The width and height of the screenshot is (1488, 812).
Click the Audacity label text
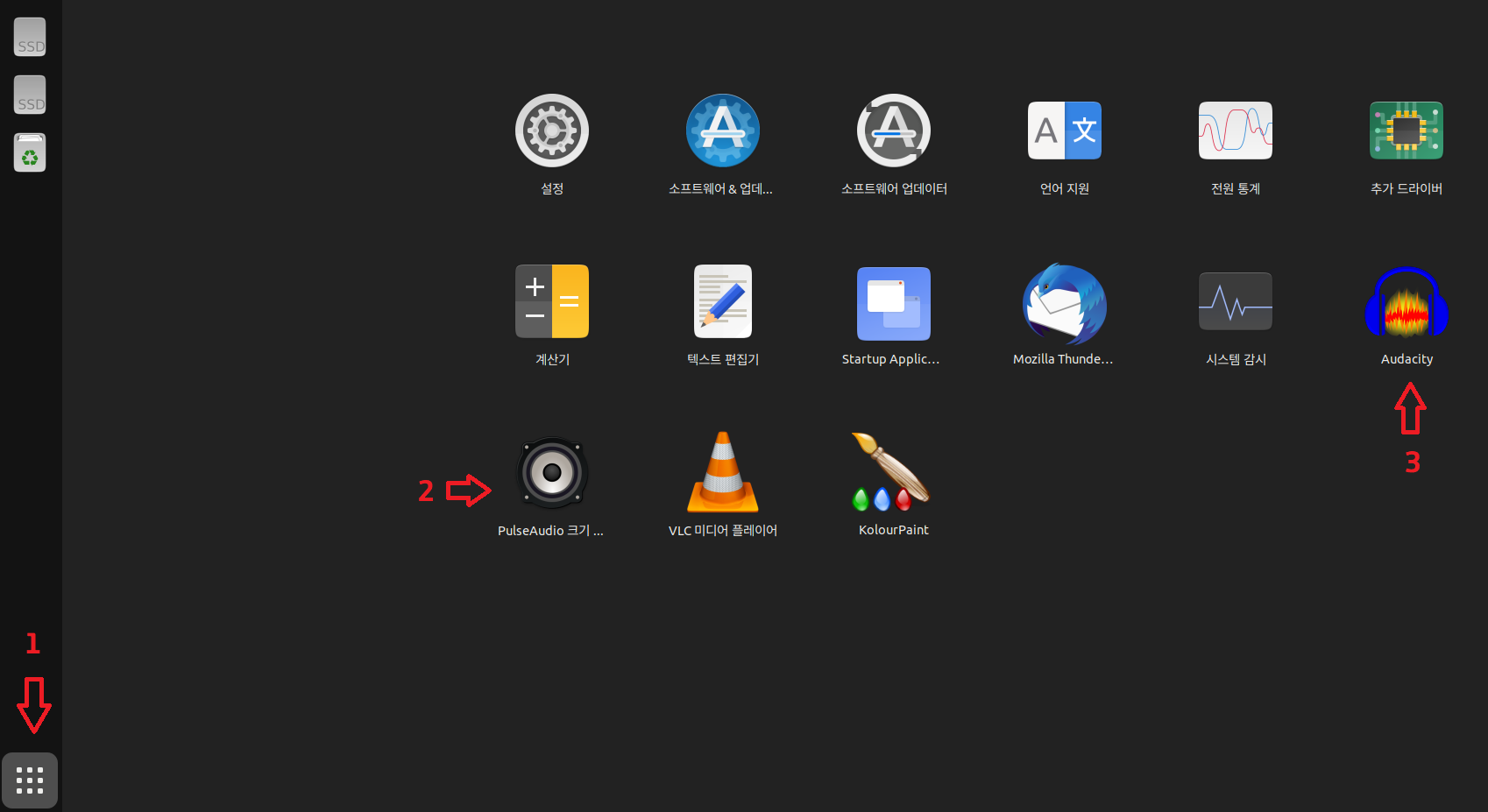1407,359
